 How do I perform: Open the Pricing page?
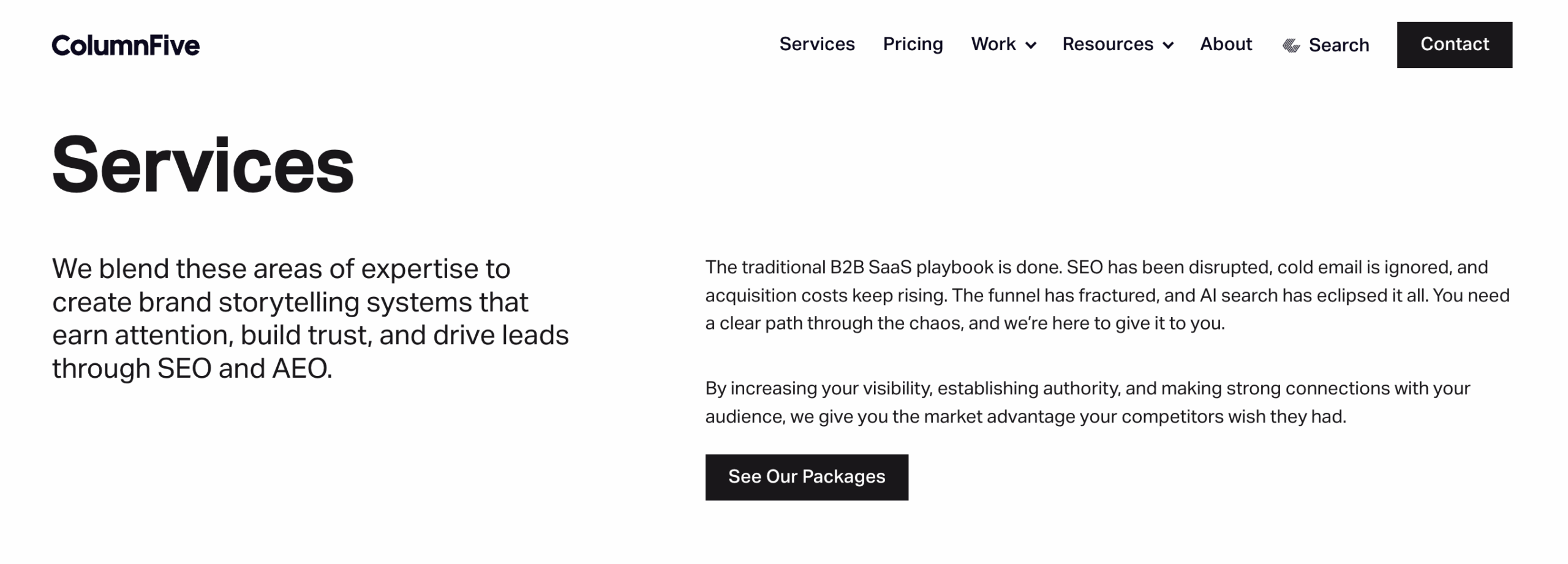[913, 44]
